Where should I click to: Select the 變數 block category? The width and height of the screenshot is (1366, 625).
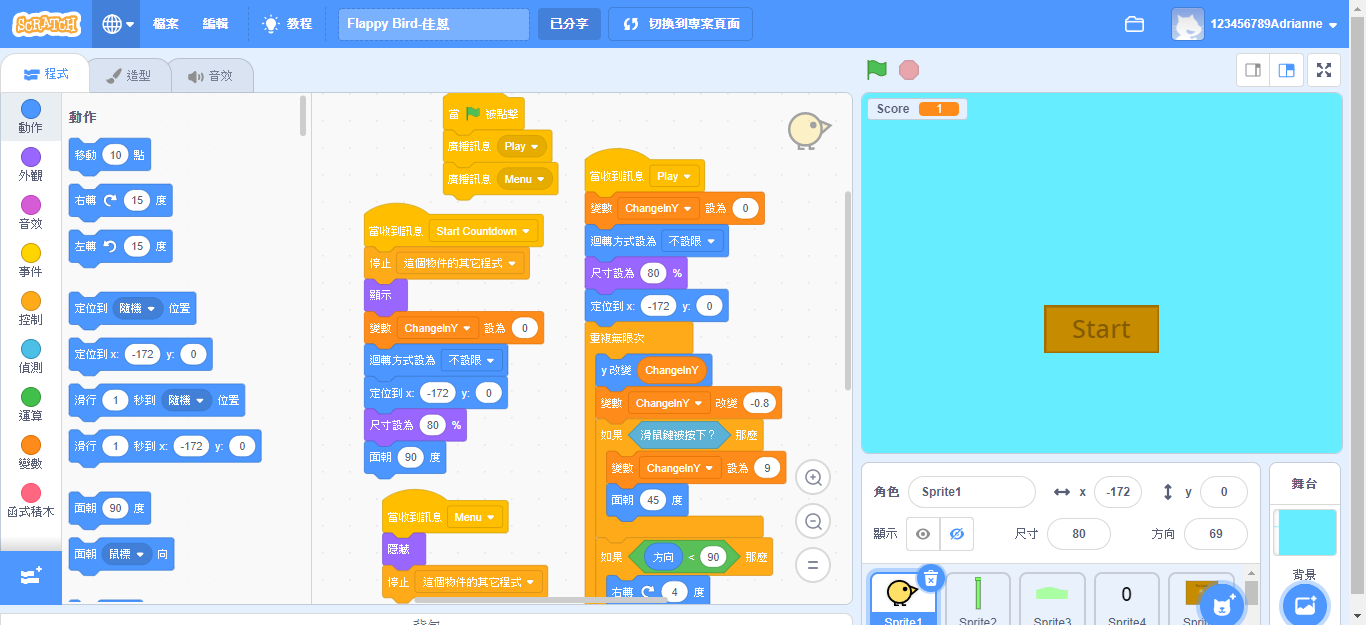point(31,452)
